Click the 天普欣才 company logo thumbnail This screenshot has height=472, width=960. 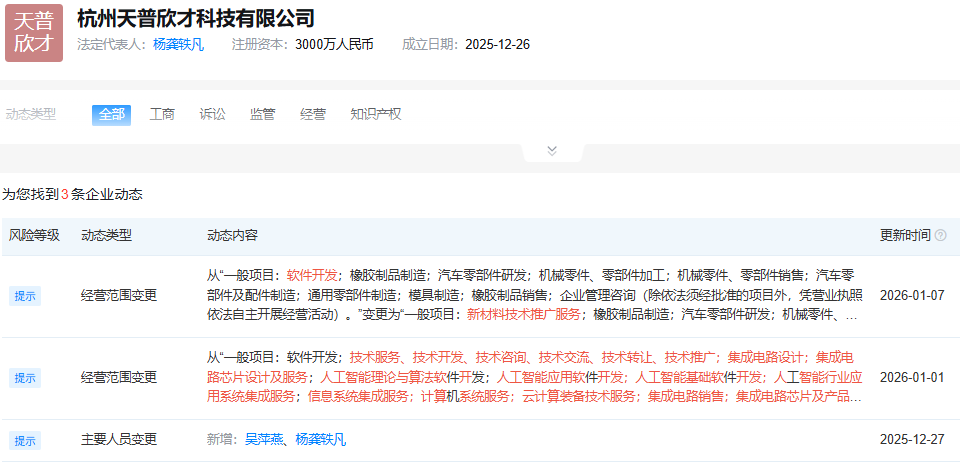pos(34,32)
